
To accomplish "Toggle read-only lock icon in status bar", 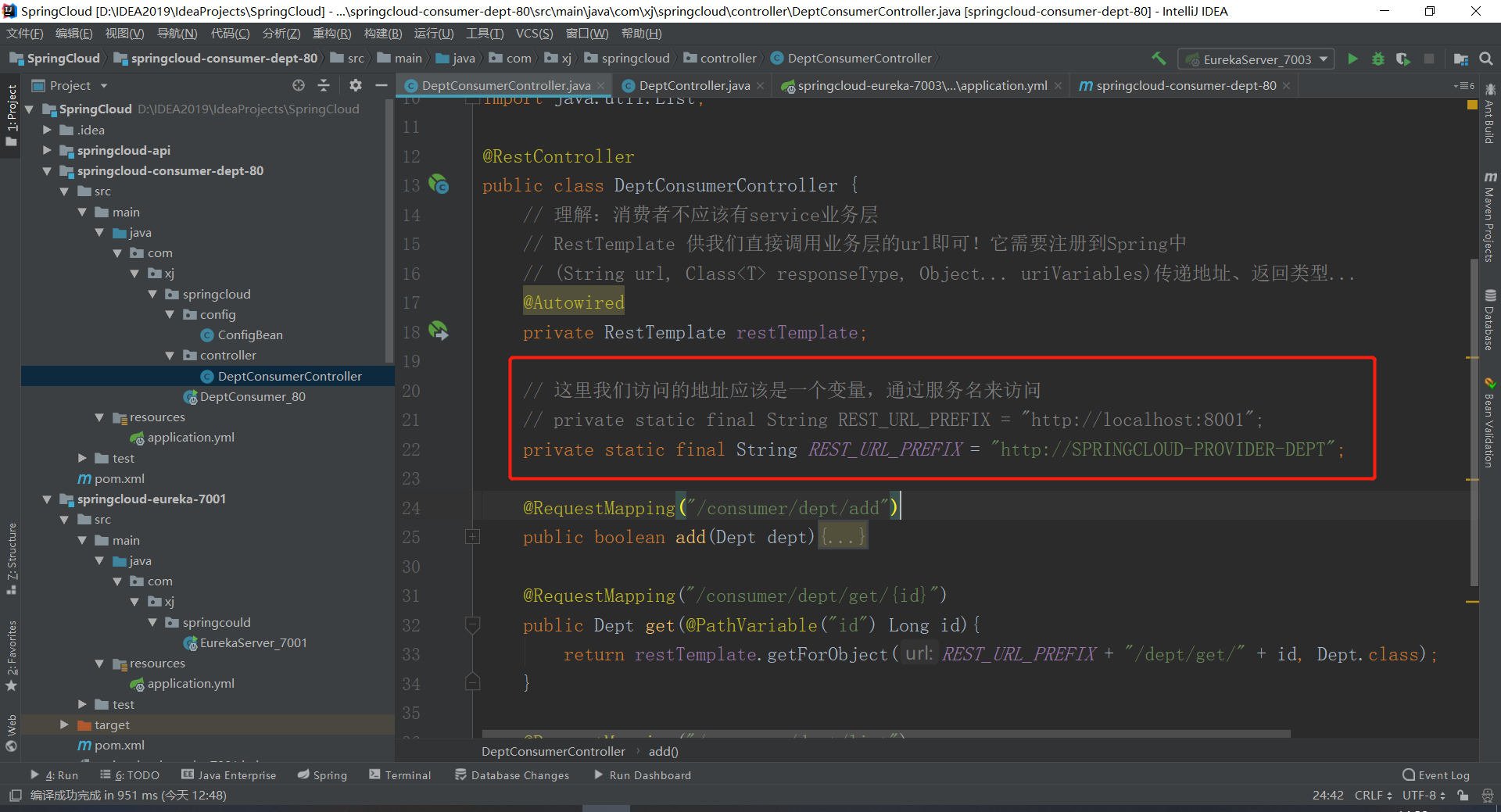I will coord(1463,796).
